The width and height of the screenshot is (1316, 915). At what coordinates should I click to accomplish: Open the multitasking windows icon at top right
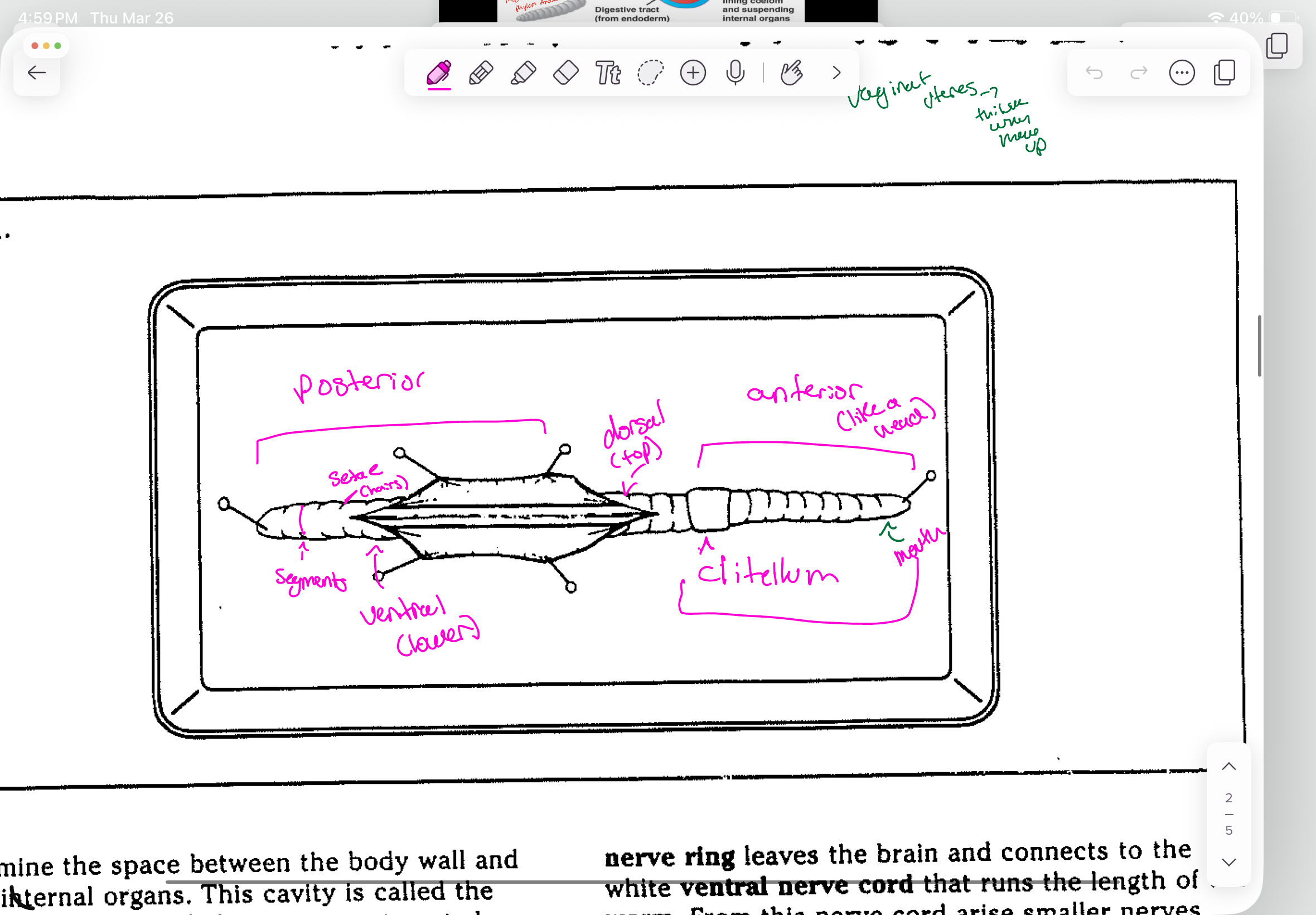pyautogui.click(x=1277, y=45)
